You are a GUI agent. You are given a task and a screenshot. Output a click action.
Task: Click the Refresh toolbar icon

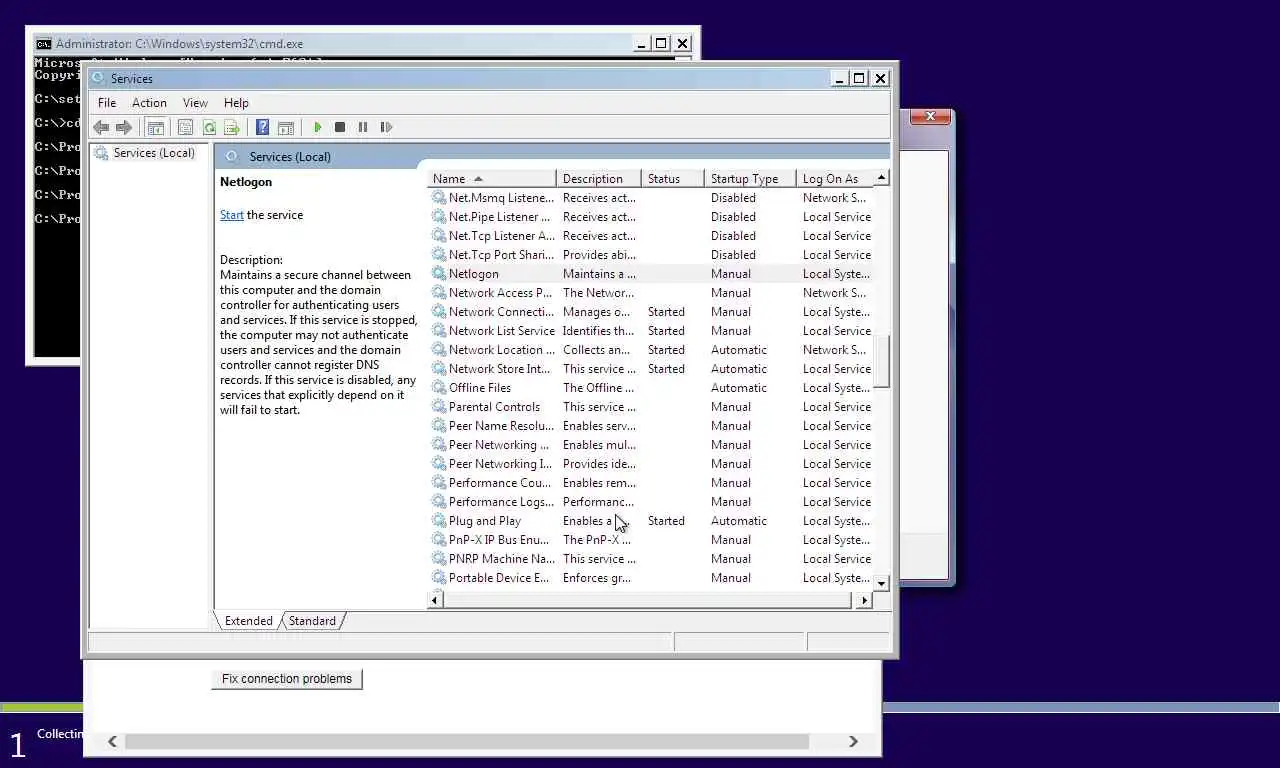pyautogui.click(x=209, y=127)
